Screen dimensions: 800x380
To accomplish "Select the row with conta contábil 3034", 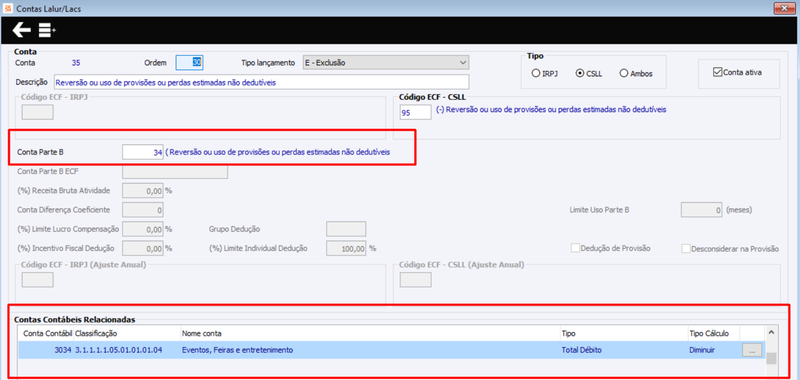I will coord(392,350).
